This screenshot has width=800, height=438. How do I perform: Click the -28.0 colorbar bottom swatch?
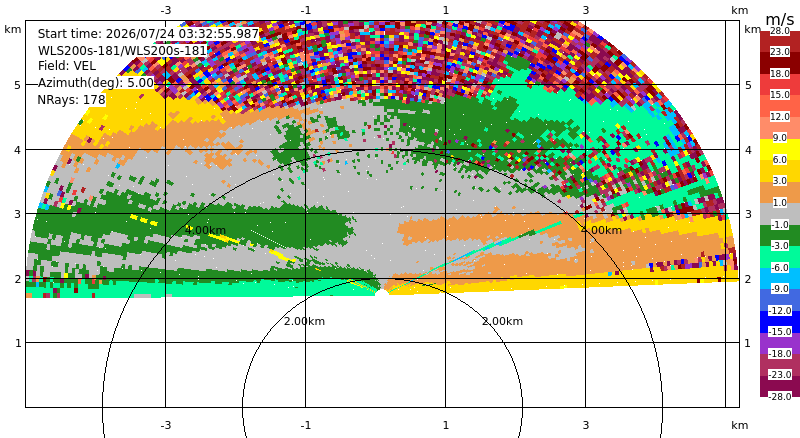[780, 393]
